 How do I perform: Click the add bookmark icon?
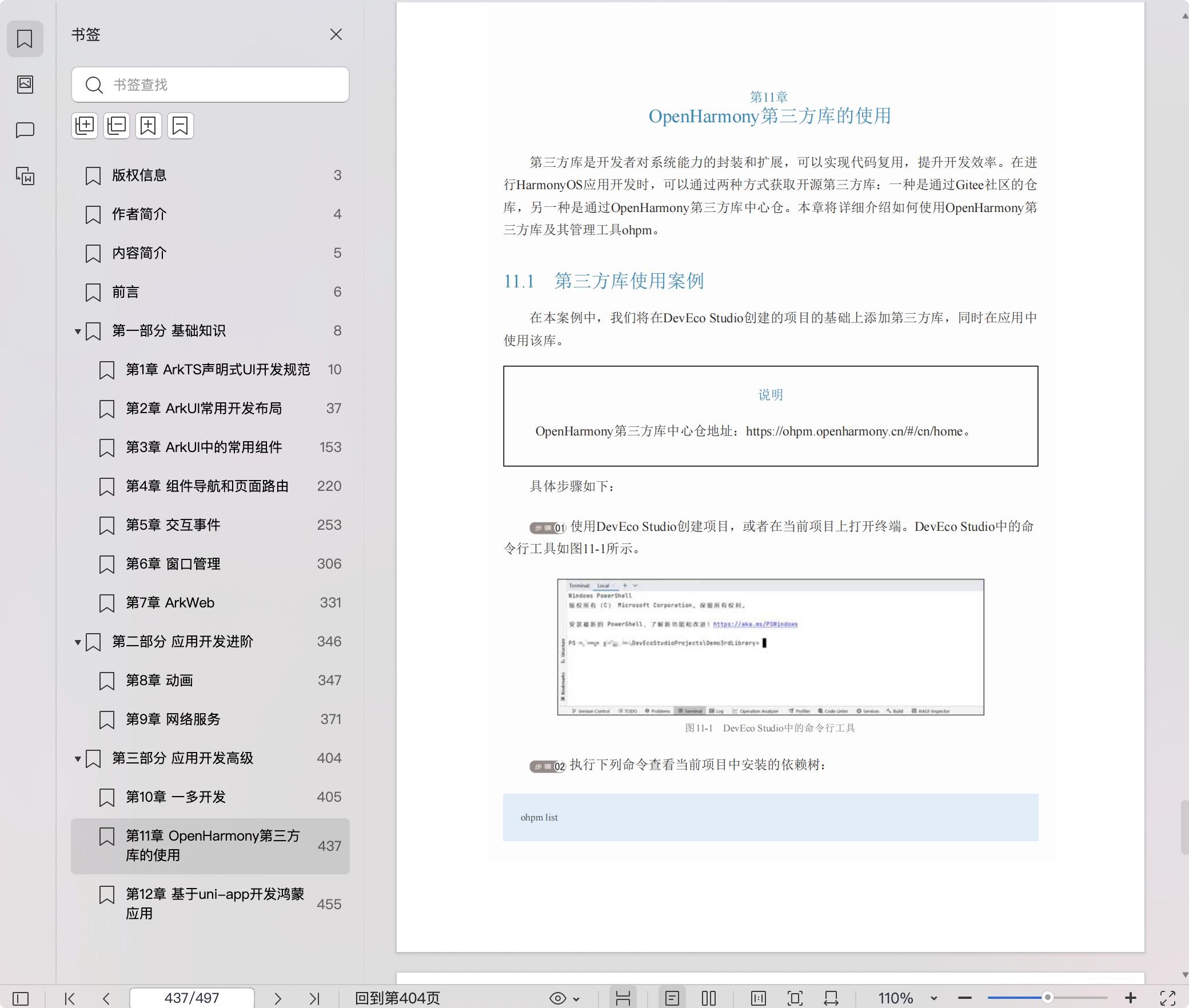click(149, 126)
